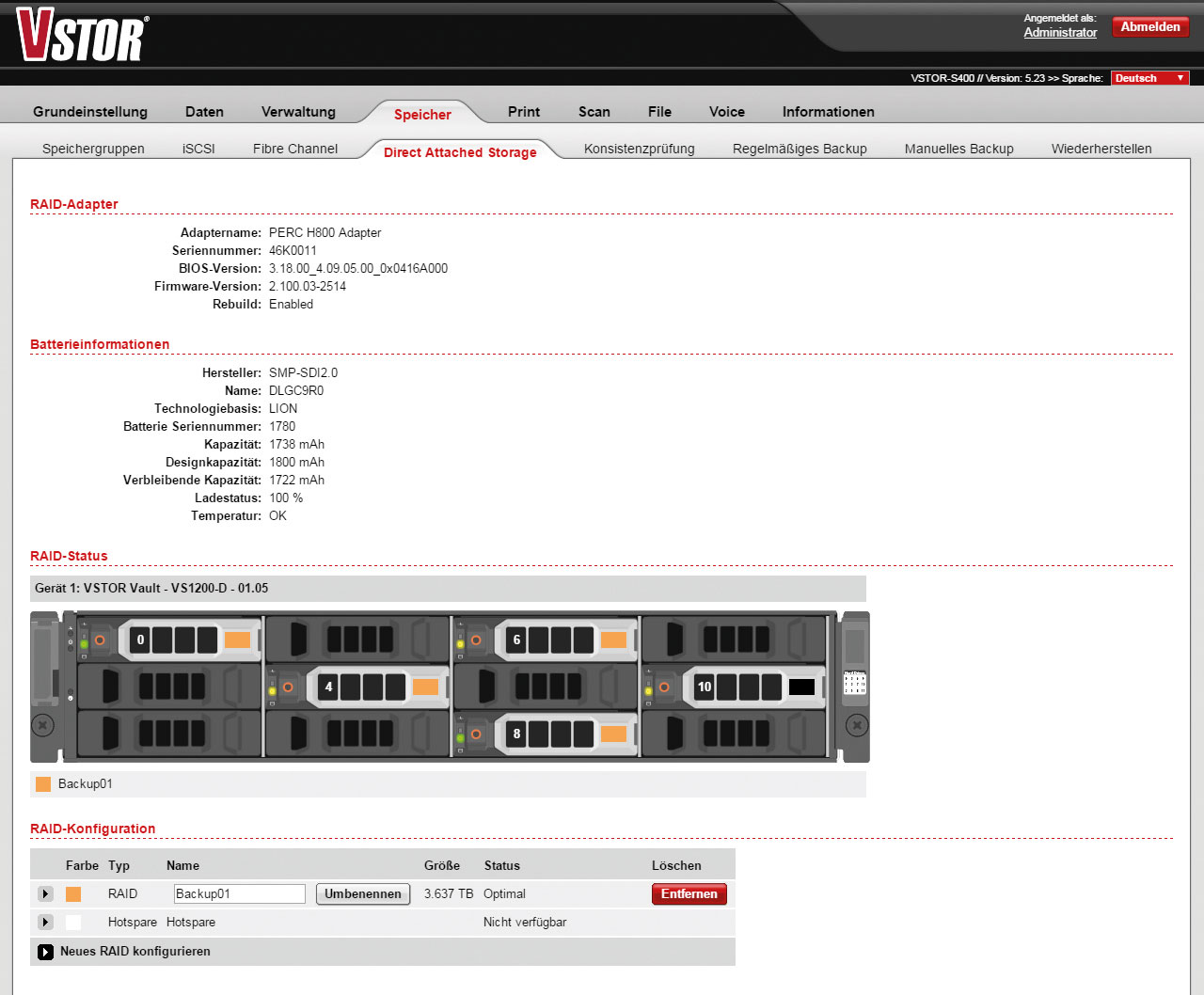This screenshot has width=1204, height=995.
Task: Click the Backup01 legend label
Action: pyautogui.click(x=86, y=783)
